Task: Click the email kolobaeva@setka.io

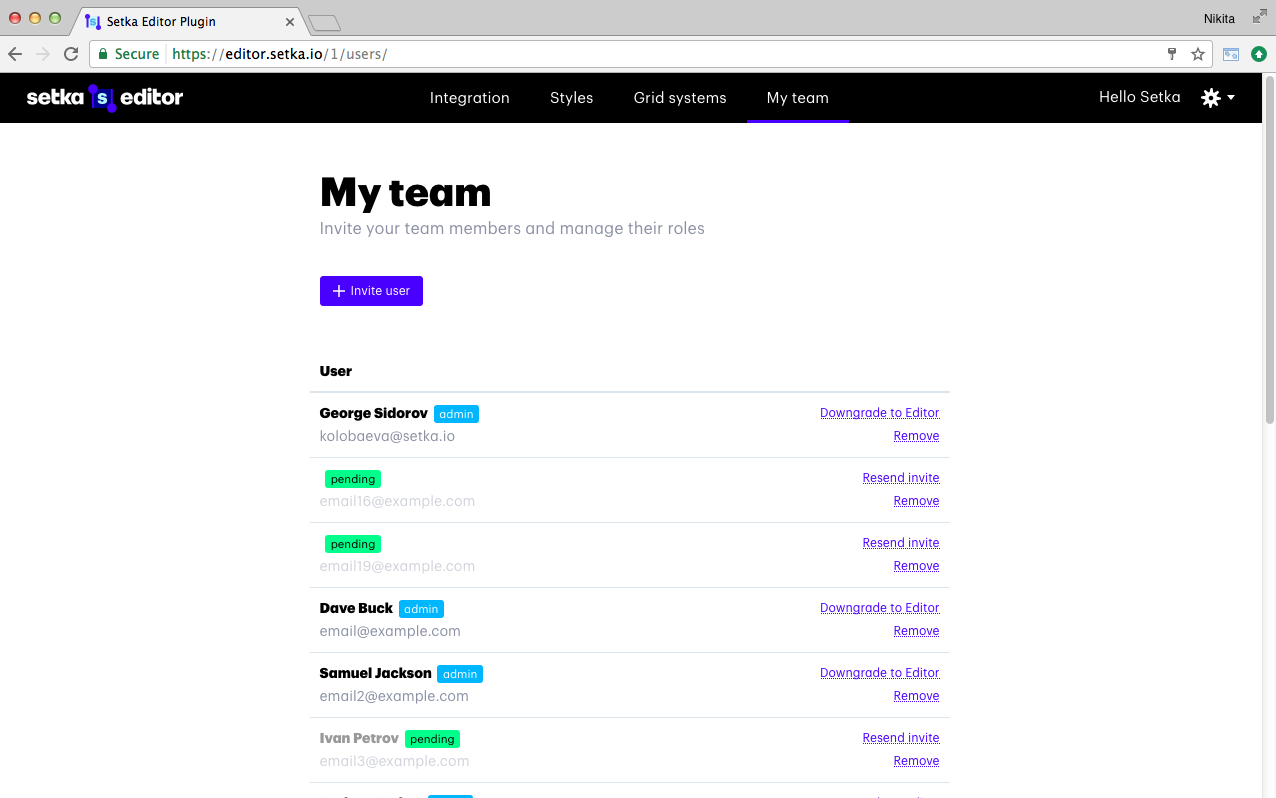Action: pos(387,436)
